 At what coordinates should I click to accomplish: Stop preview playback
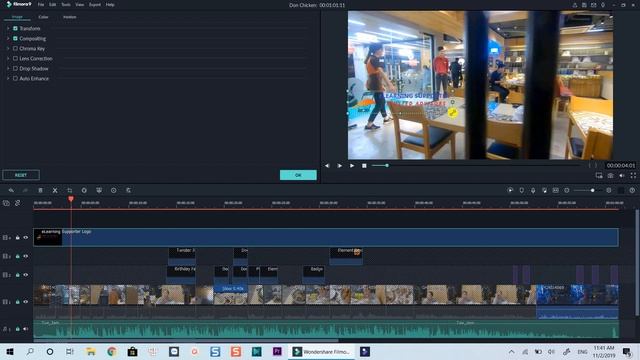tap(364, 166)
